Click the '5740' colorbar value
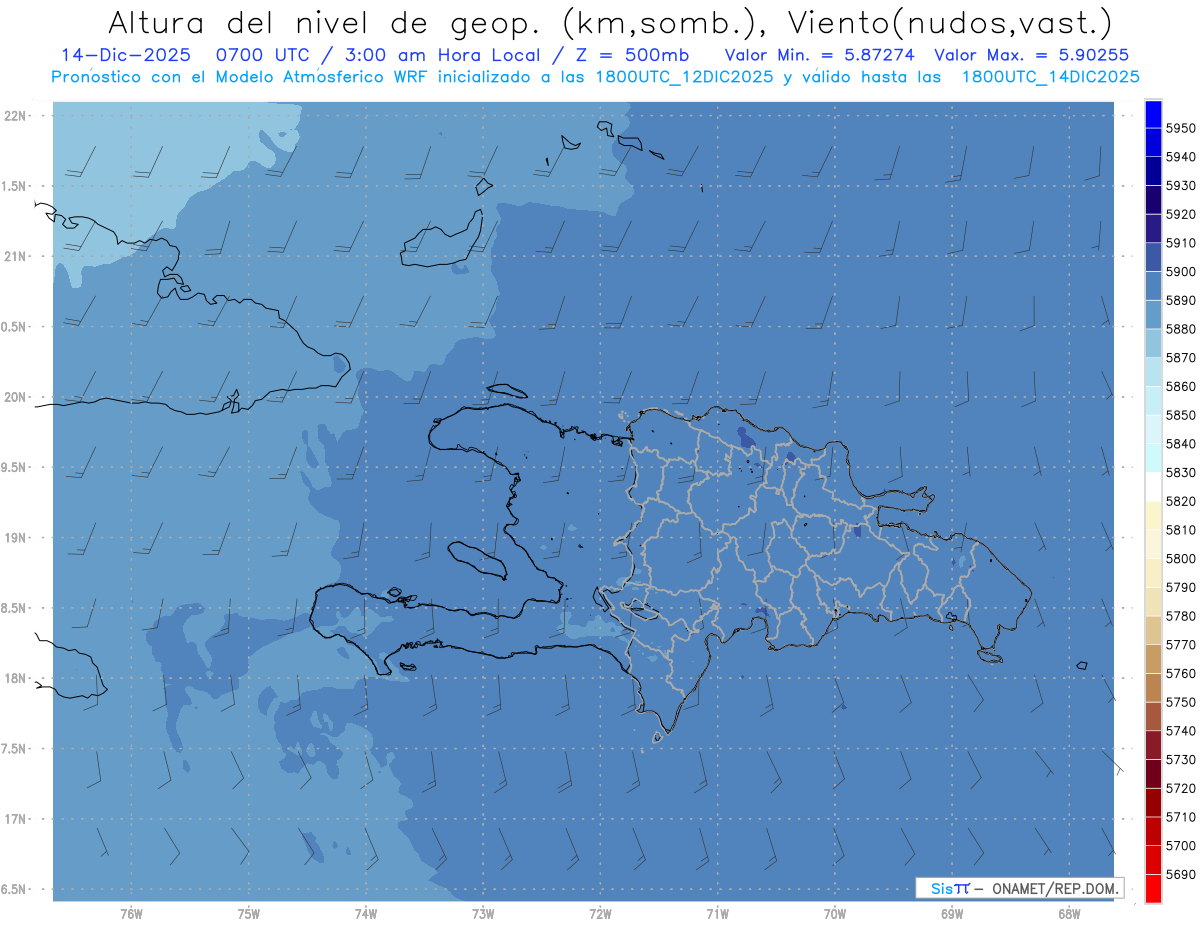 [1181, 731]
